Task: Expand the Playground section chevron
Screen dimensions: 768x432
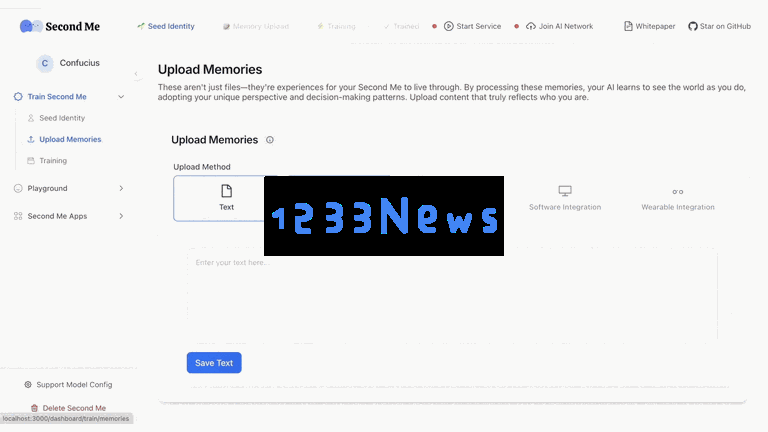Action: click(121, 189)
